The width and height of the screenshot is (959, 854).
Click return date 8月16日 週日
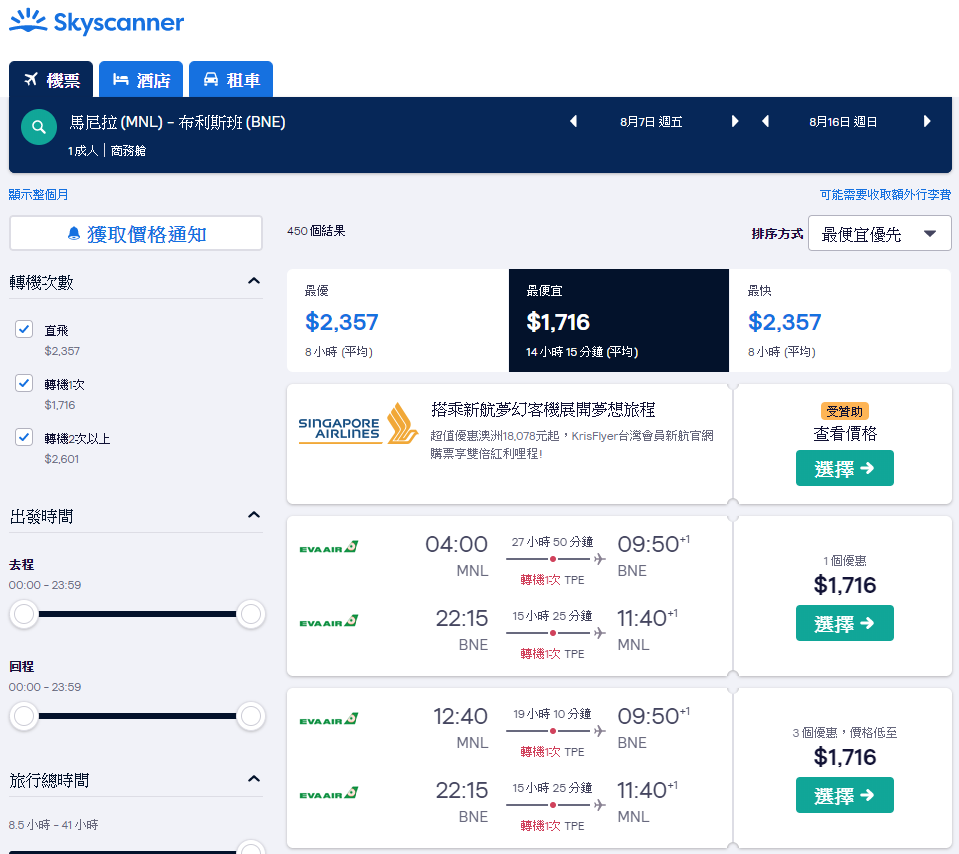[x=843, y=122]
